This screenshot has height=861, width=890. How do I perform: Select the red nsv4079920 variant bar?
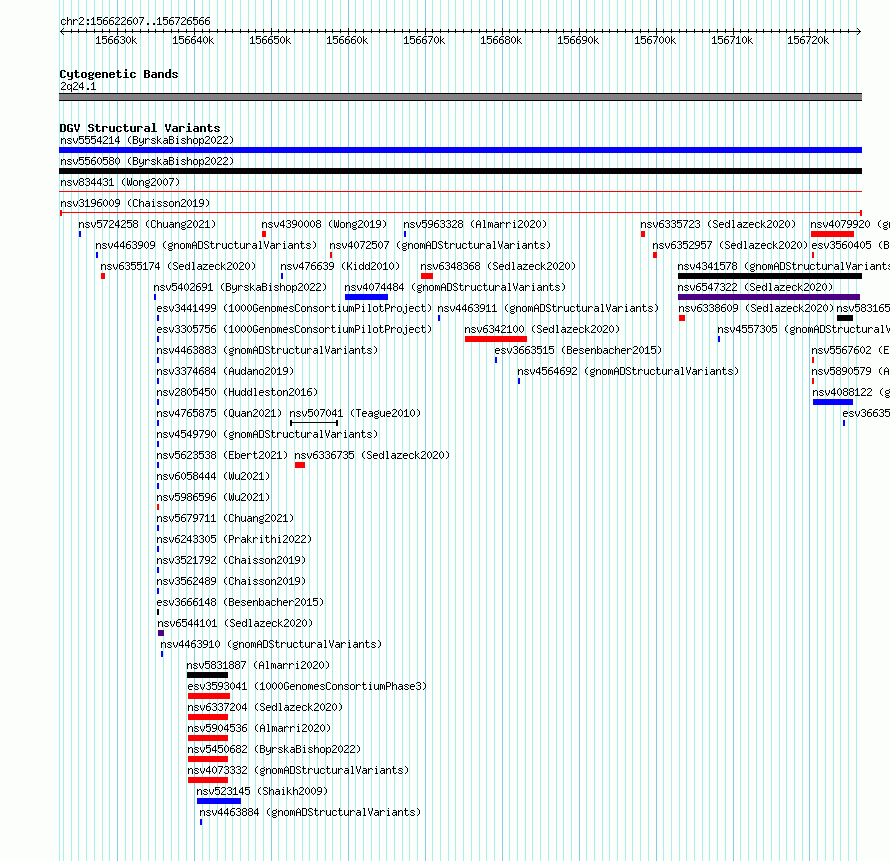coord(832,234)
